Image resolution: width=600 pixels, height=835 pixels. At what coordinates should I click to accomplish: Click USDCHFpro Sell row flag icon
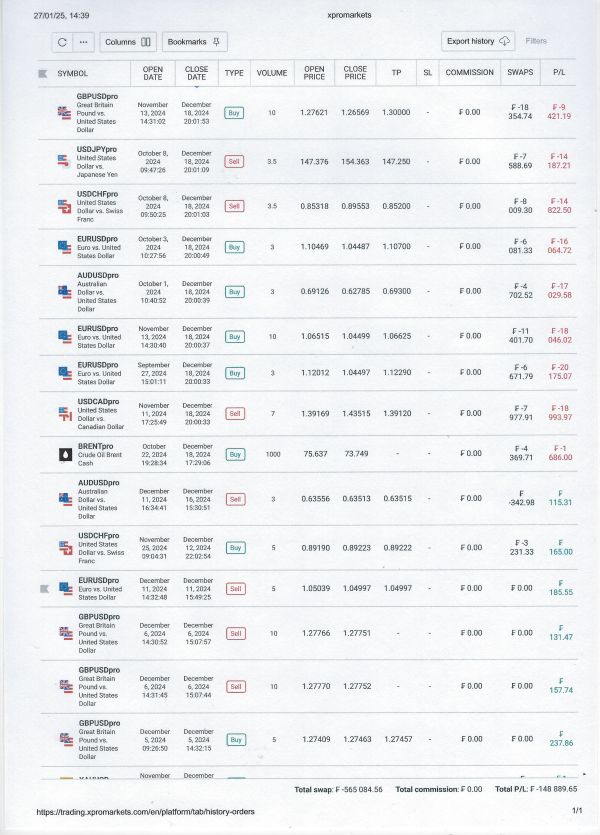click(x=64, y=206)
